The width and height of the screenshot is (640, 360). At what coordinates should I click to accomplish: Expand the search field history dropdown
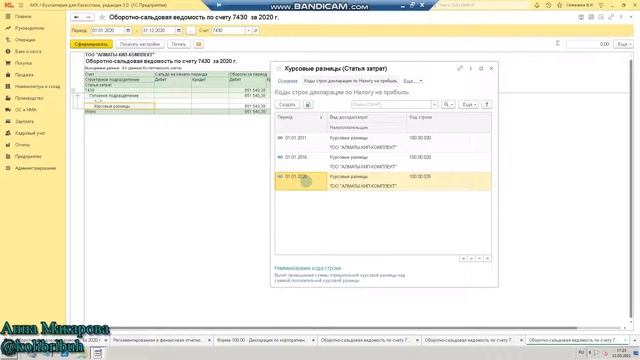click(x=434, y=105)
